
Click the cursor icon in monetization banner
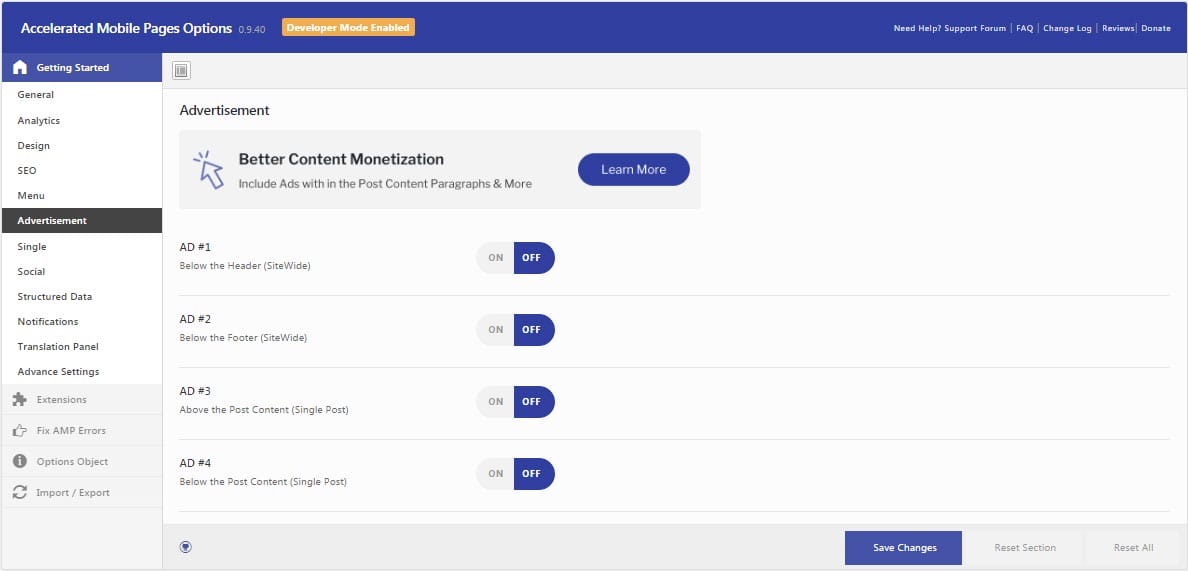point(208,170)
